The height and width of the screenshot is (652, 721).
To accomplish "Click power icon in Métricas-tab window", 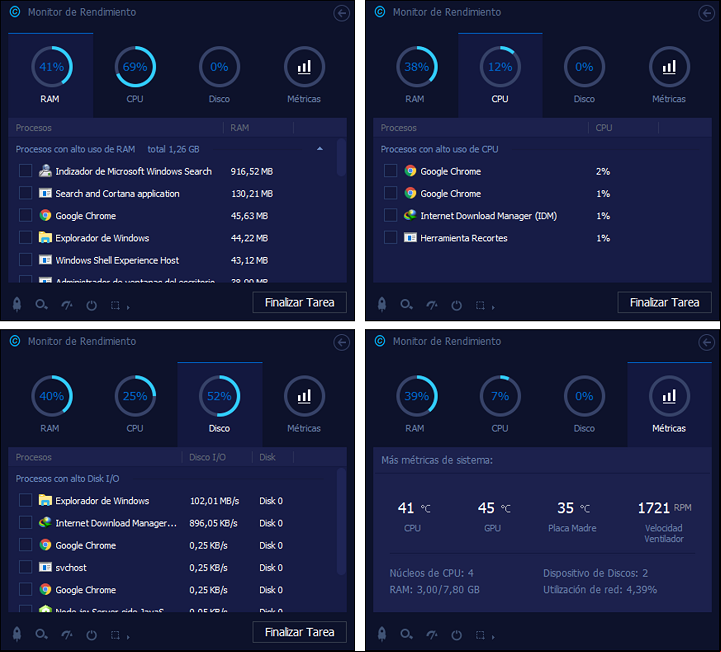I will (456, 635).
